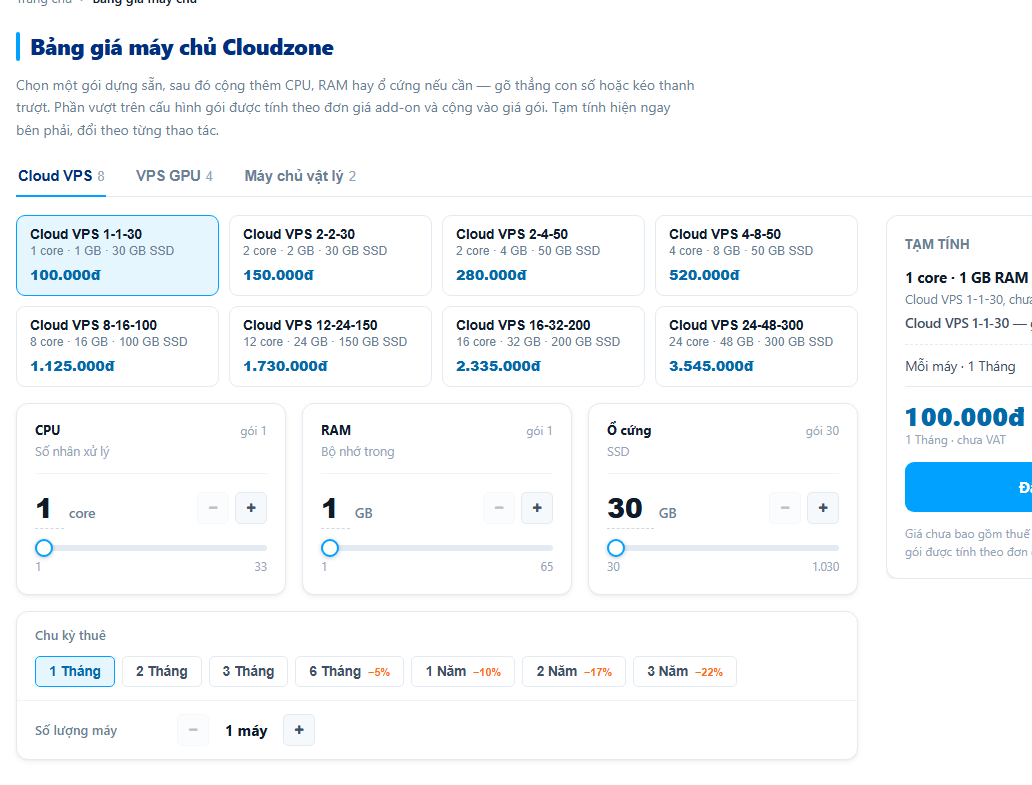Edit the CPU core number field
This screenshot has width=1032, height=785.
tap(49, 509)
